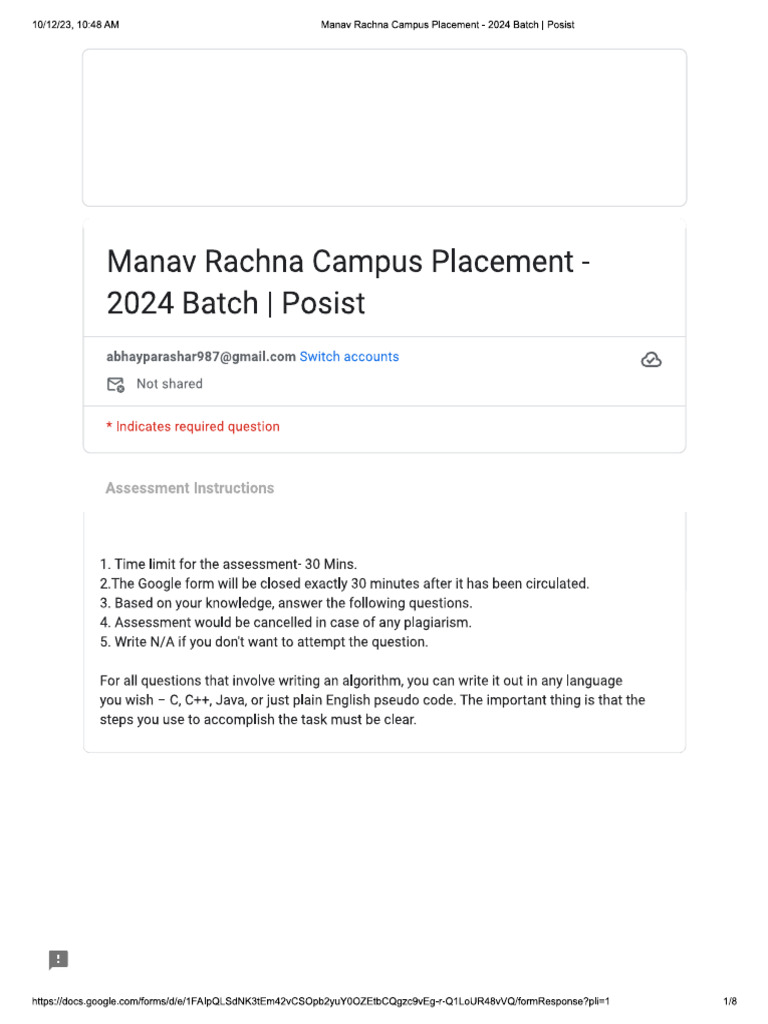Select instruction about Google form closing
This screenshot has height=1024, width=768.
pos(344,583)
